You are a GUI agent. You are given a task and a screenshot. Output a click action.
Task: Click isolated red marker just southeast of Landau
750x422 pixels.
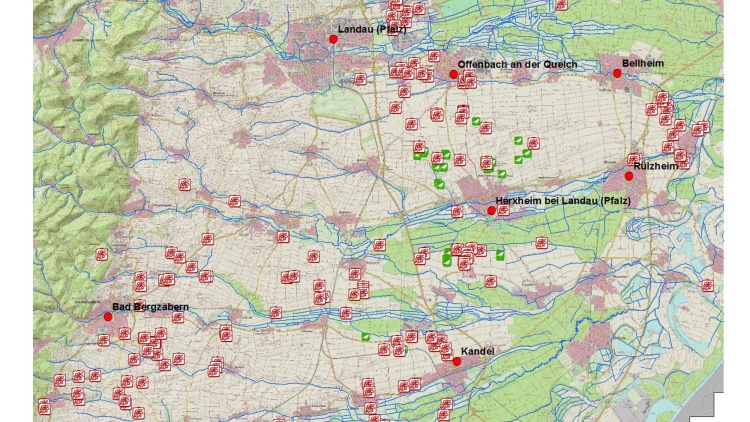(361, 79)
